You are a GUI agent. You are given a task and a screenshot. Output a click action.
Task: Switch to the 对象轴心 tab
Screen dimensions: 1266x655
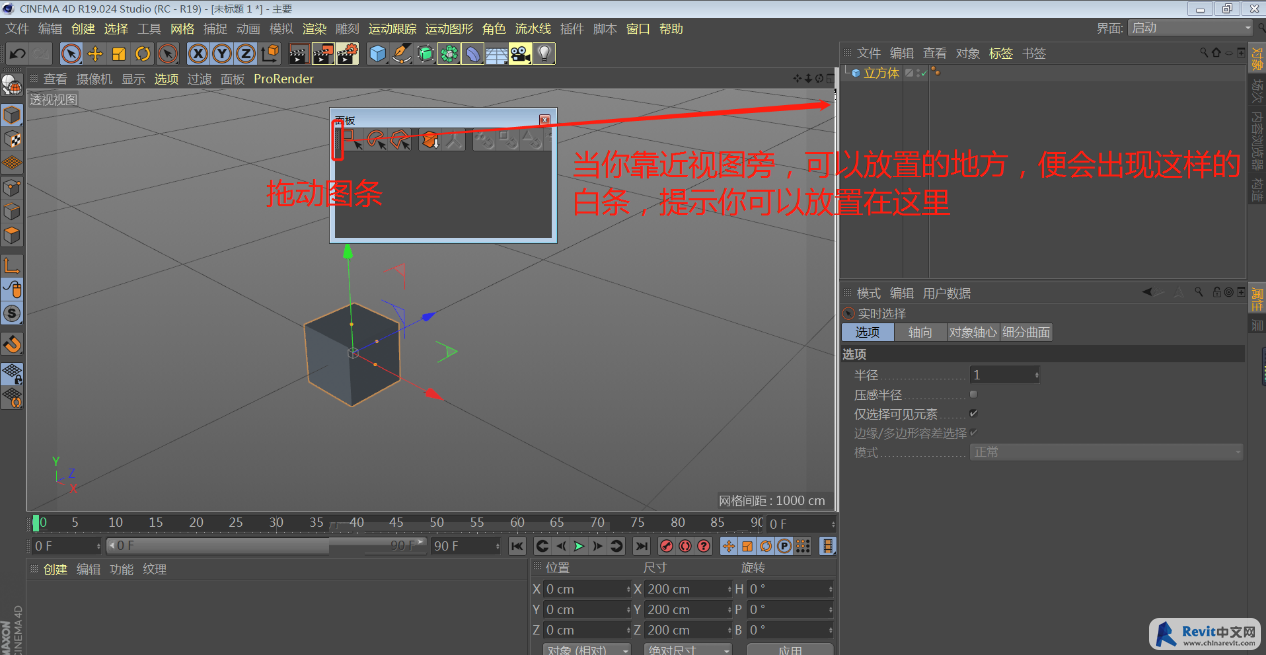[x=973, y=332]
